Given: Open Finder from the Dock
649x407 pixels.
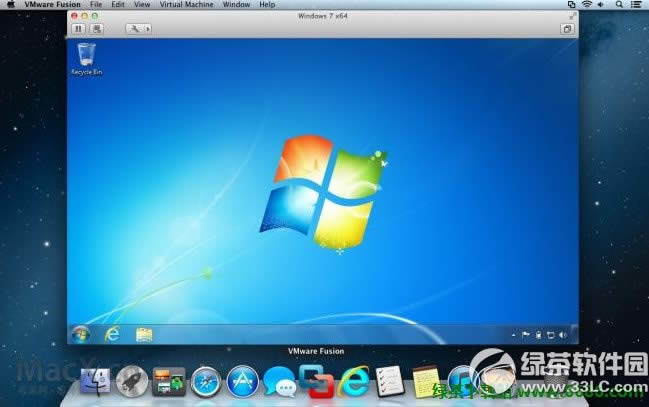Looking at the screenshot, I should point(95,381).
